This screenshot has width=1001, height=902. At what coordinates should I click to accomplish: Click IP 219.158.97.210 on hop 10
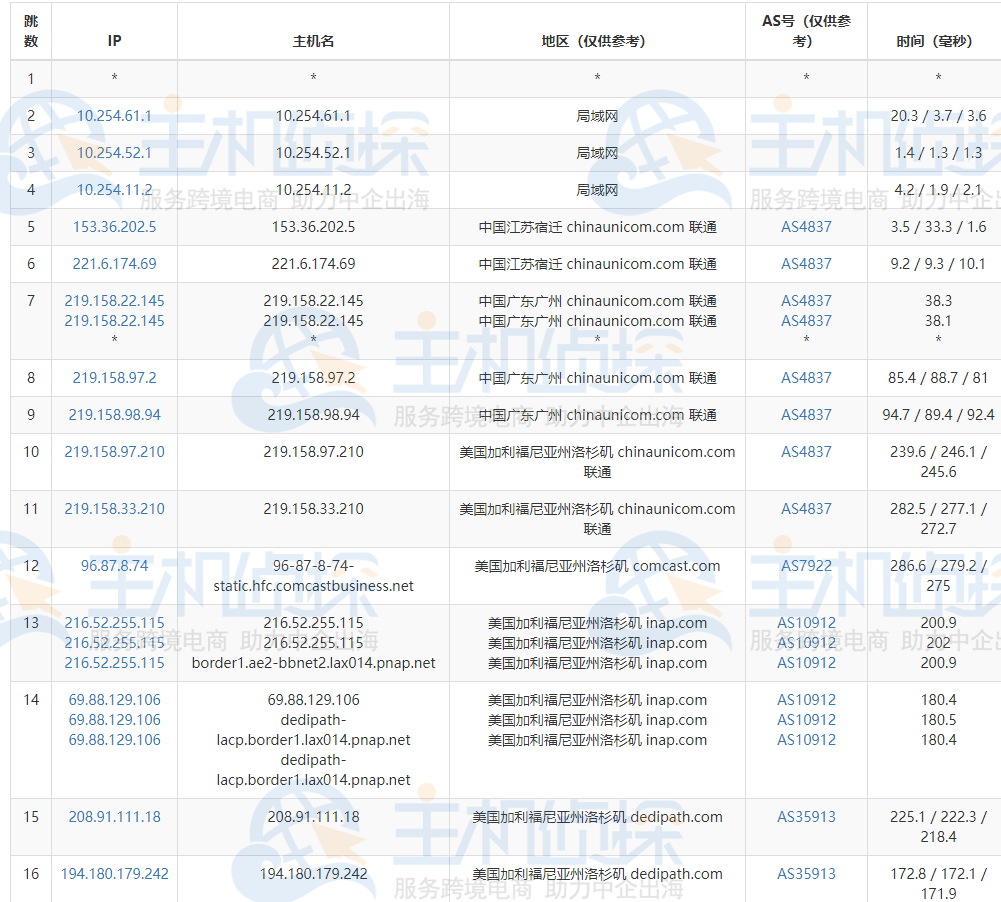(114, 452)
